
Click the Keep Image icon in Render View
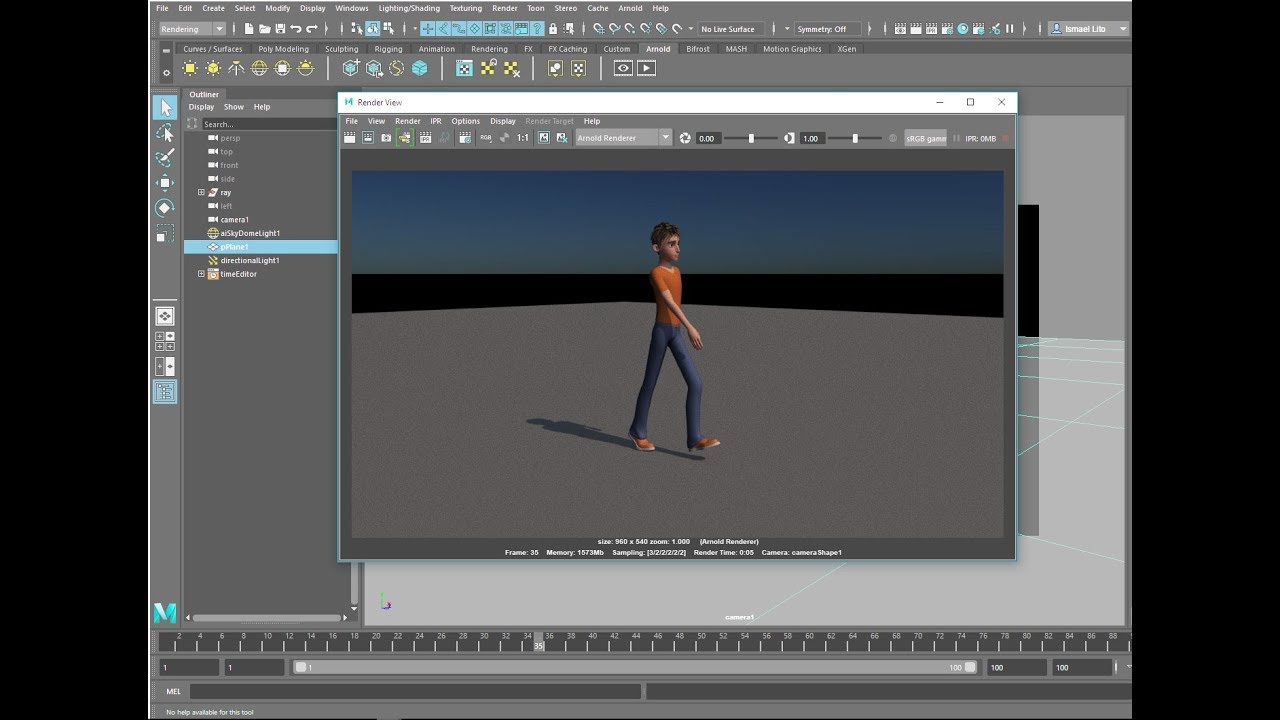(x=543, y=138)
